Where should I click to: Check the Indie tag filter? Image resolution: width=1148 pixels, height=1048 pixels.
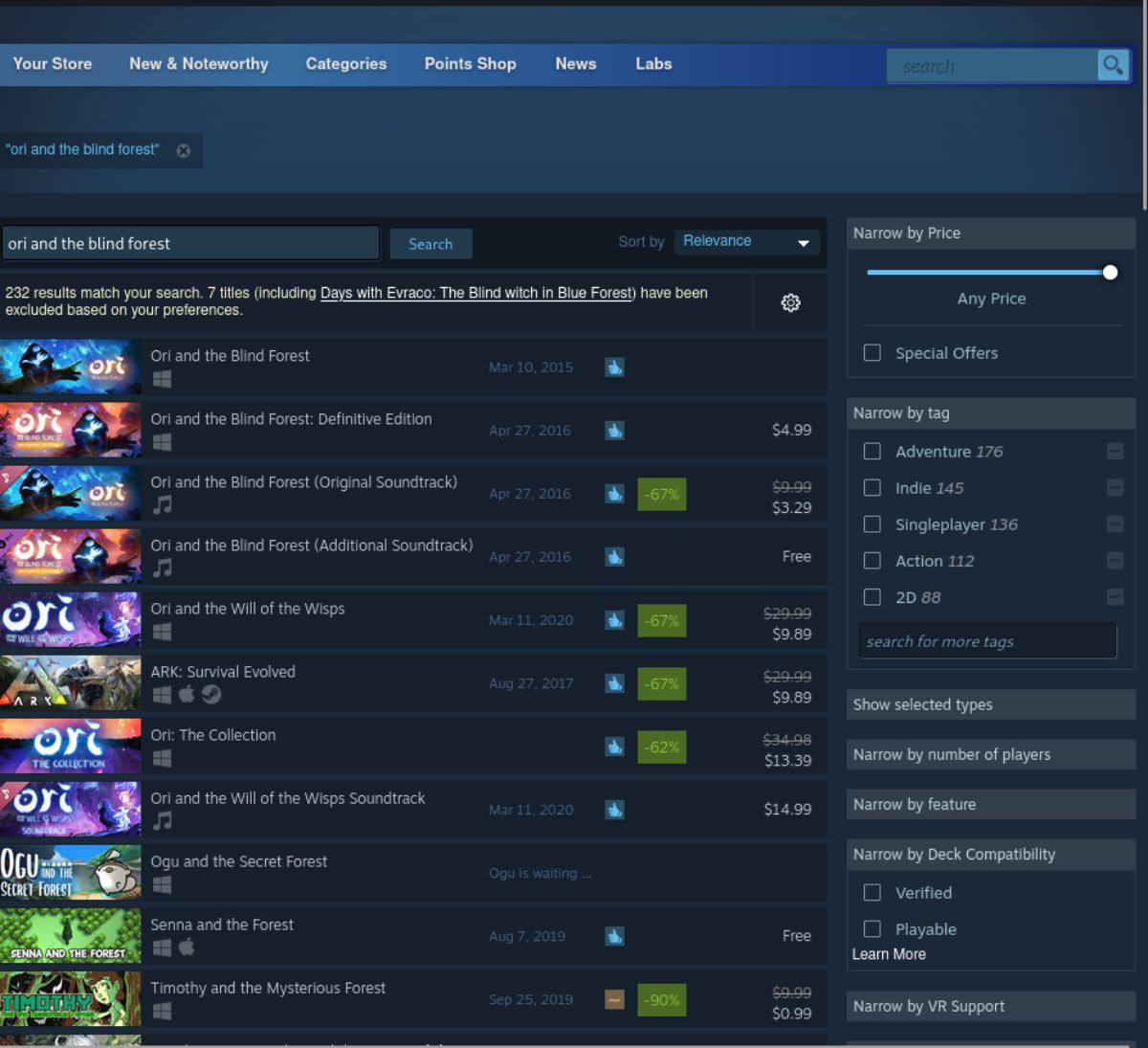pyautogui.click(x=872, y=487)
